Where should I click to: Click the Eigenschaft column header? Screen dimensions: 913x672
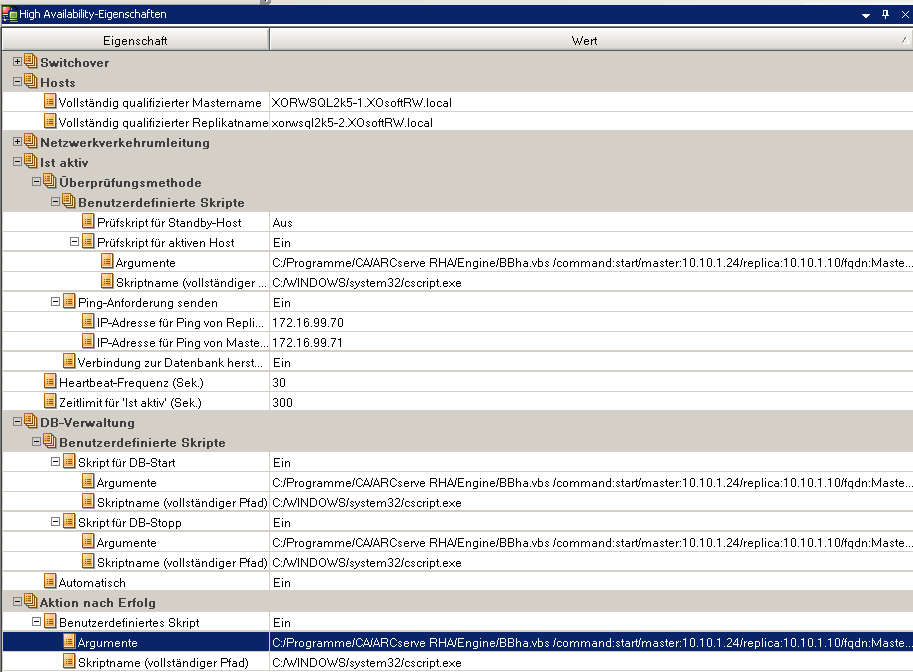point(135,40)
